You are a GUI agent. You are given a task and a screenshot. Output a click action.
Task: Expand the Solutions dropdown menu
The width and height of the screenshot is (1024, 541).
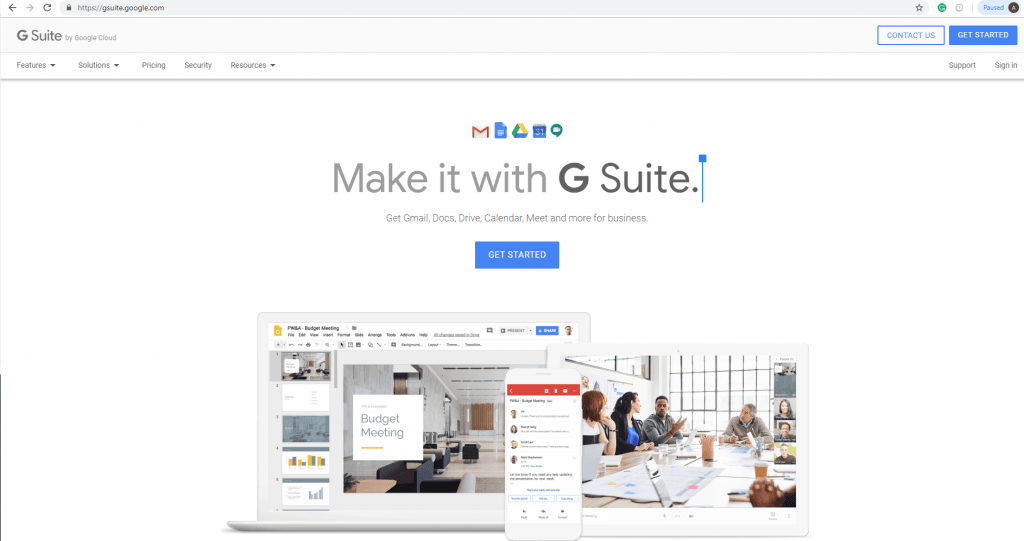[x=99, y=65]
